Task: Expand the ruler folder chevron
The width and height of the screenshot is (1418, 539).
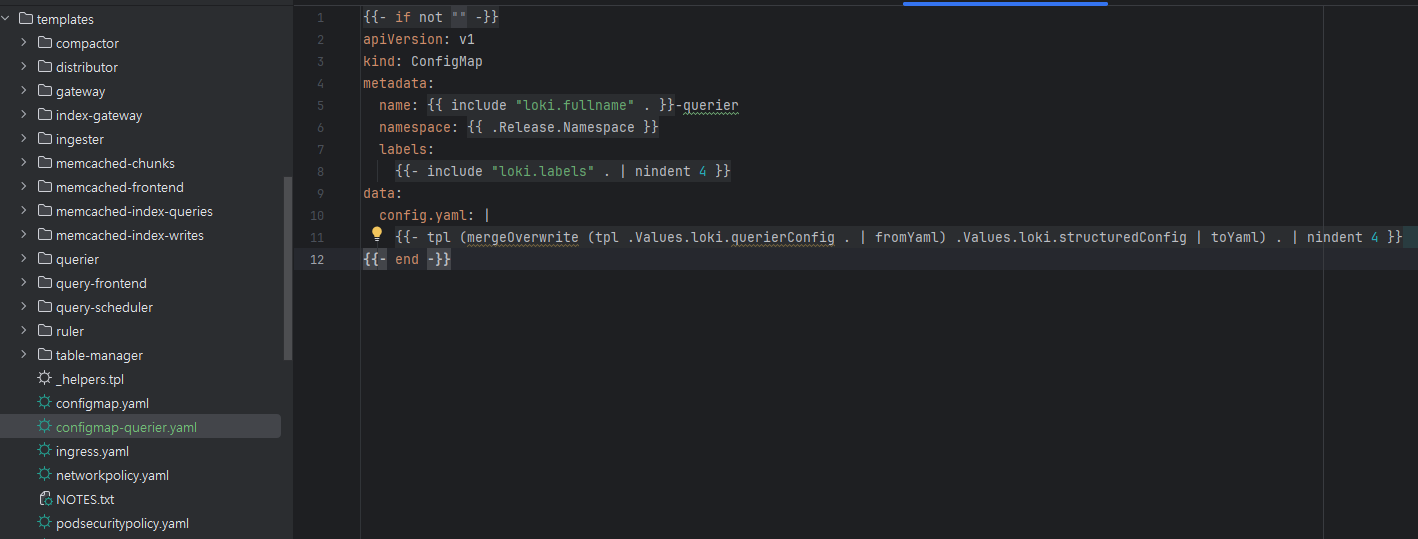Action: [x=24, y=331]
